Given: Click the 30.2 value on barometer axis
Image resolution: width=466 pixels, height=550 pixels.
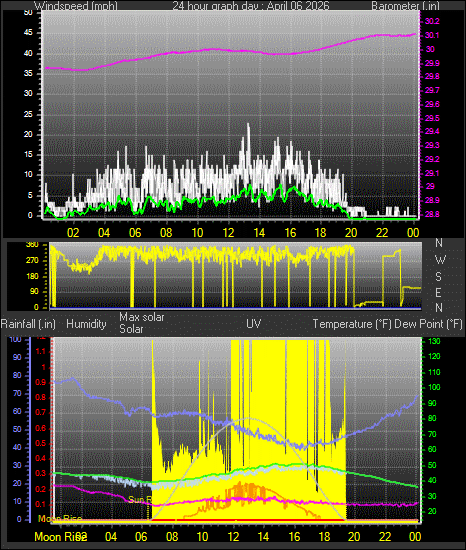Looking at the screenshot, I should point(432,21).
